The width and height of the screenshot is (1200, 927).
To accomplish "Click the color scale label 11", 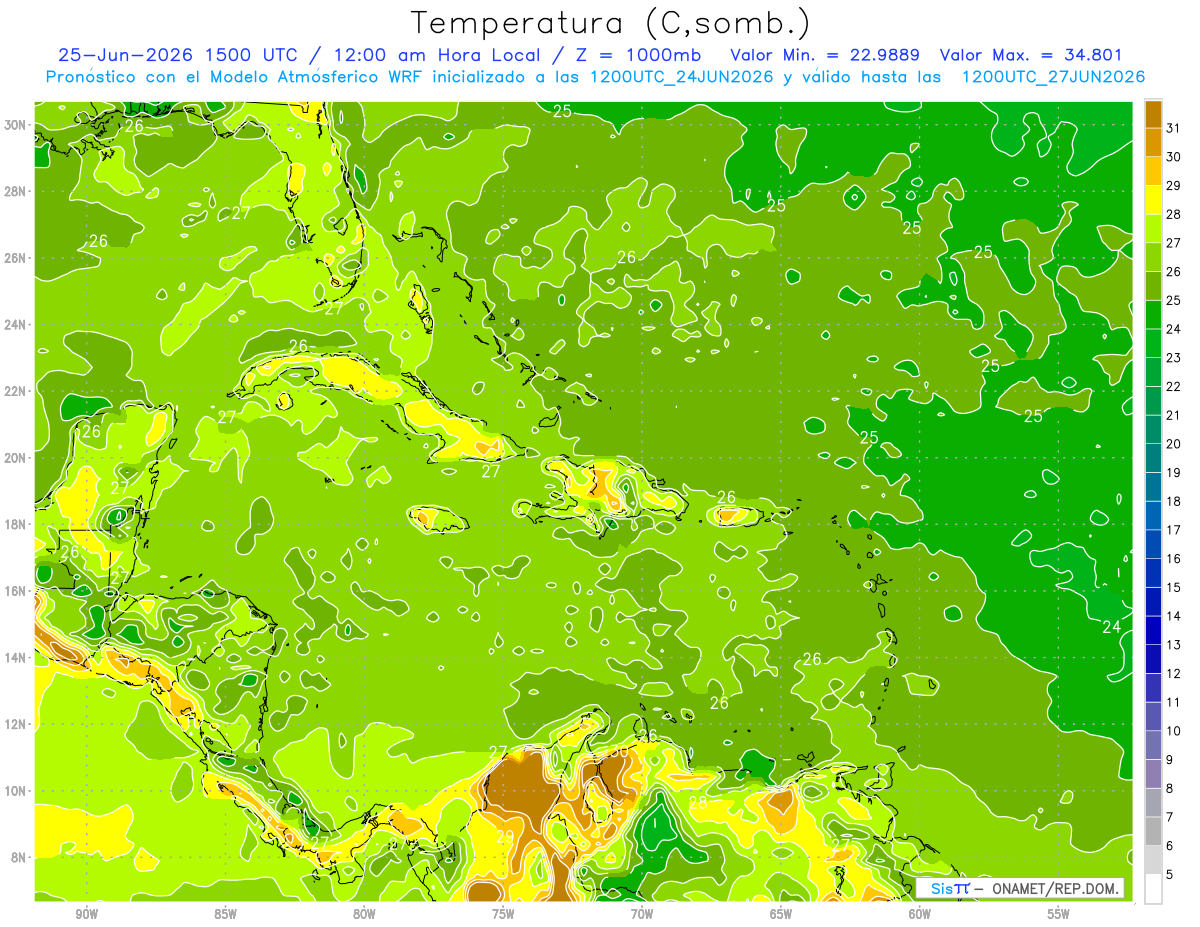I will pyautogui.click(x=1174, y=702).
